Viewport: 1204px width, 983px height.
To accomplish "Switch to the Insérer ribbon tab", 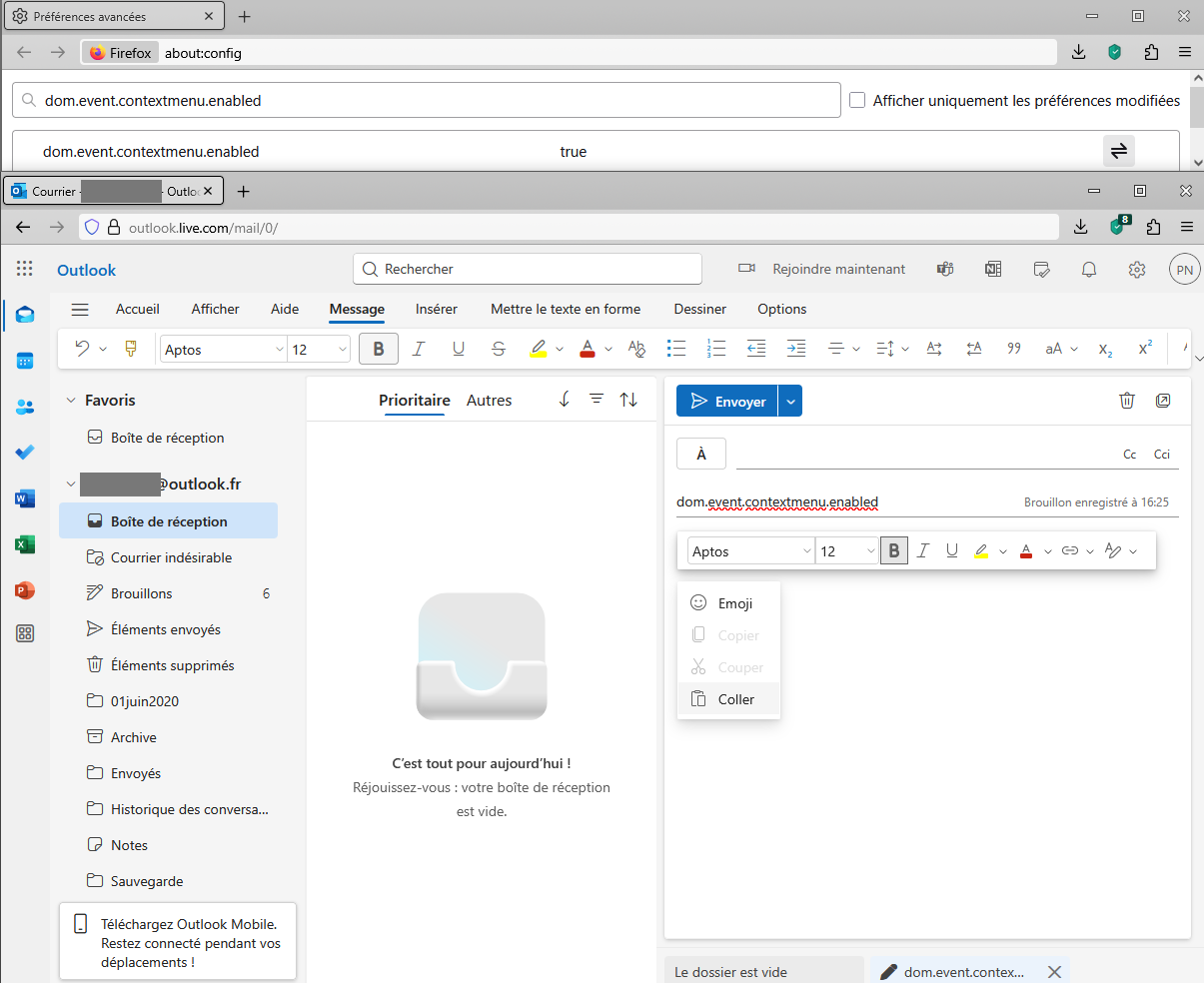I will click(x=437, y=309).
